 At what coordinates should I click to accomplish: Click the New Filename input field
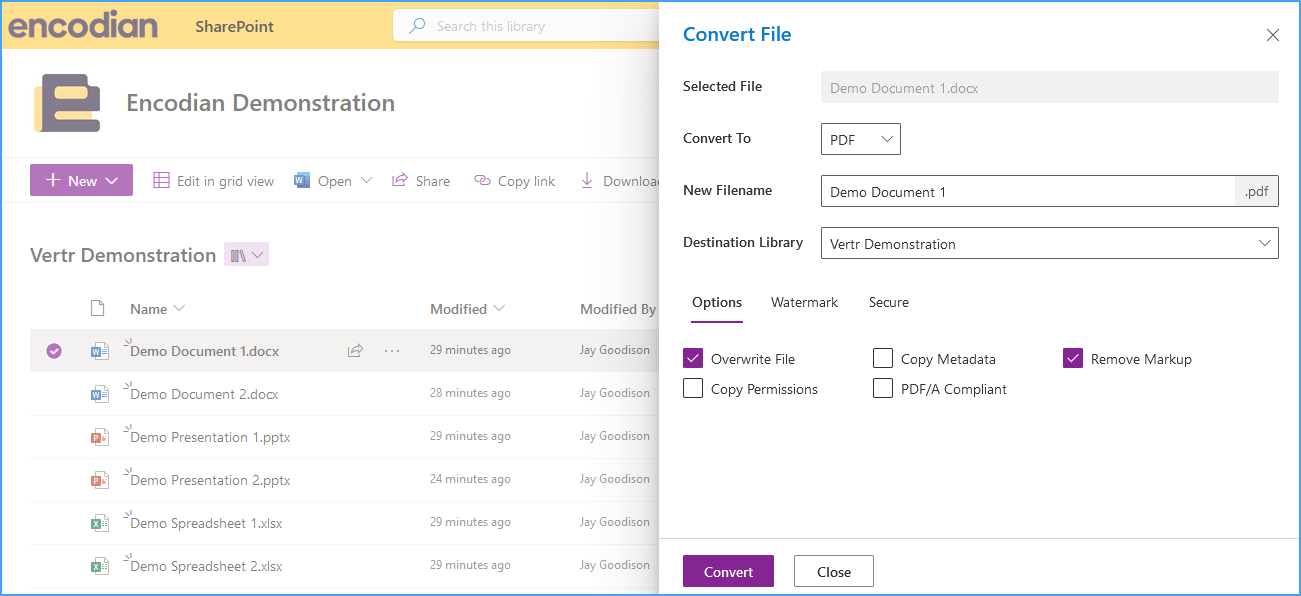pyautogui.click(x=1028, y=191)
